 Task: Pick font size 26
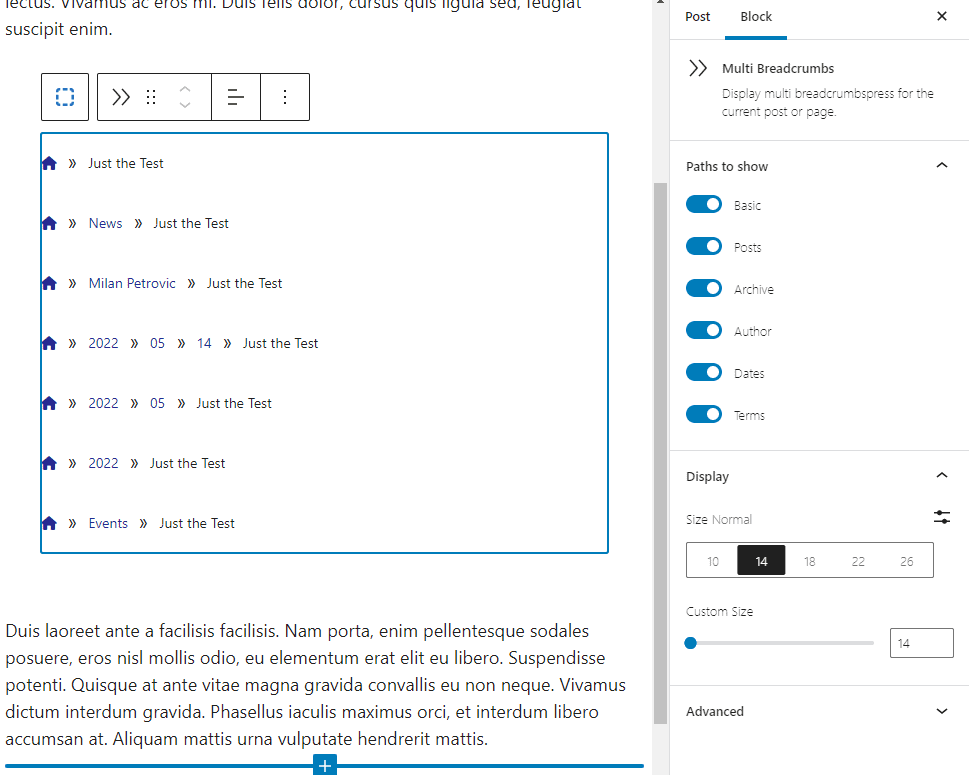click(x=907, y=561)
